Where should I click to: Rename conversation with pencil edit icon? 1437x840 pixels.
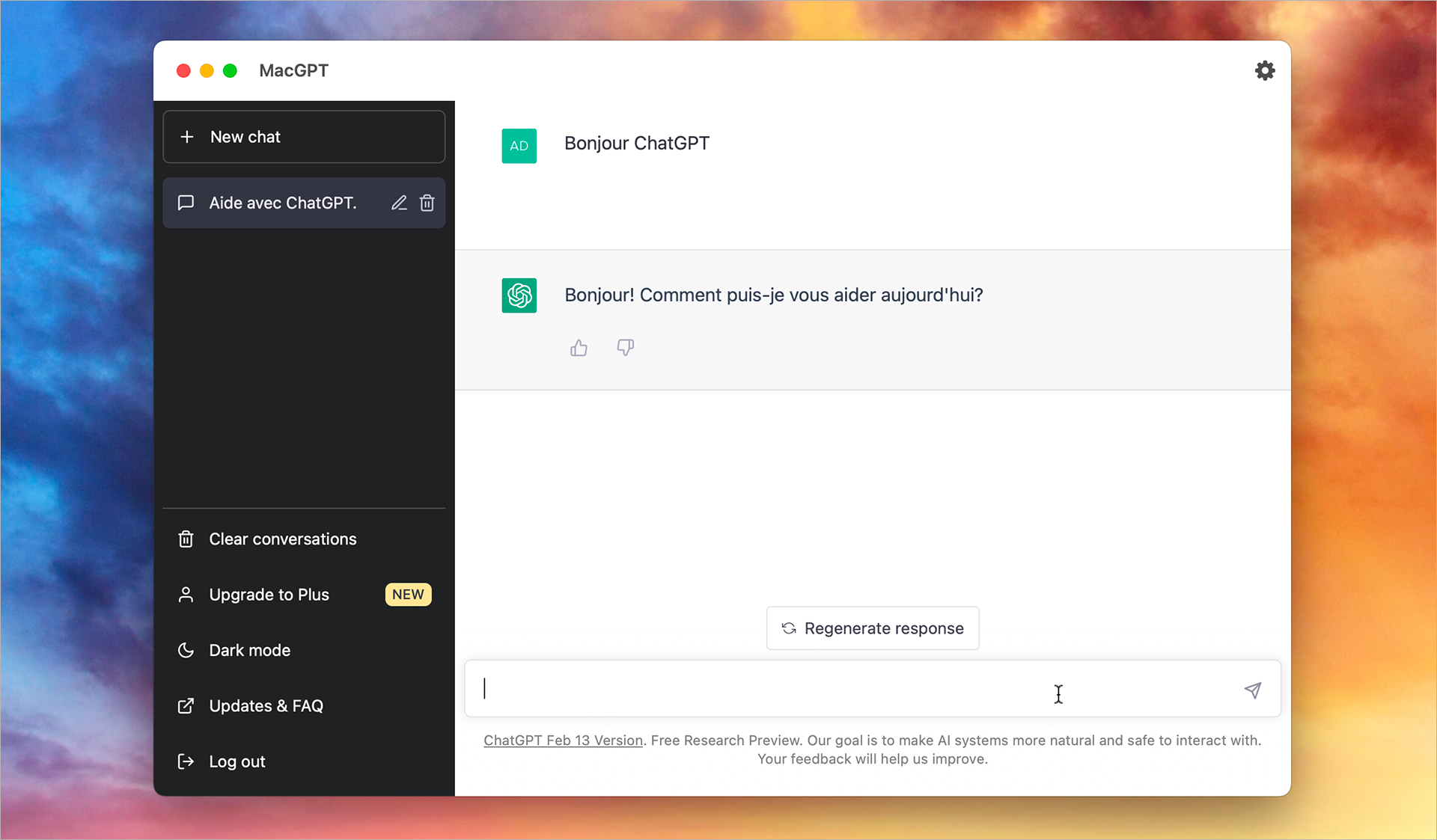(399, 203)
